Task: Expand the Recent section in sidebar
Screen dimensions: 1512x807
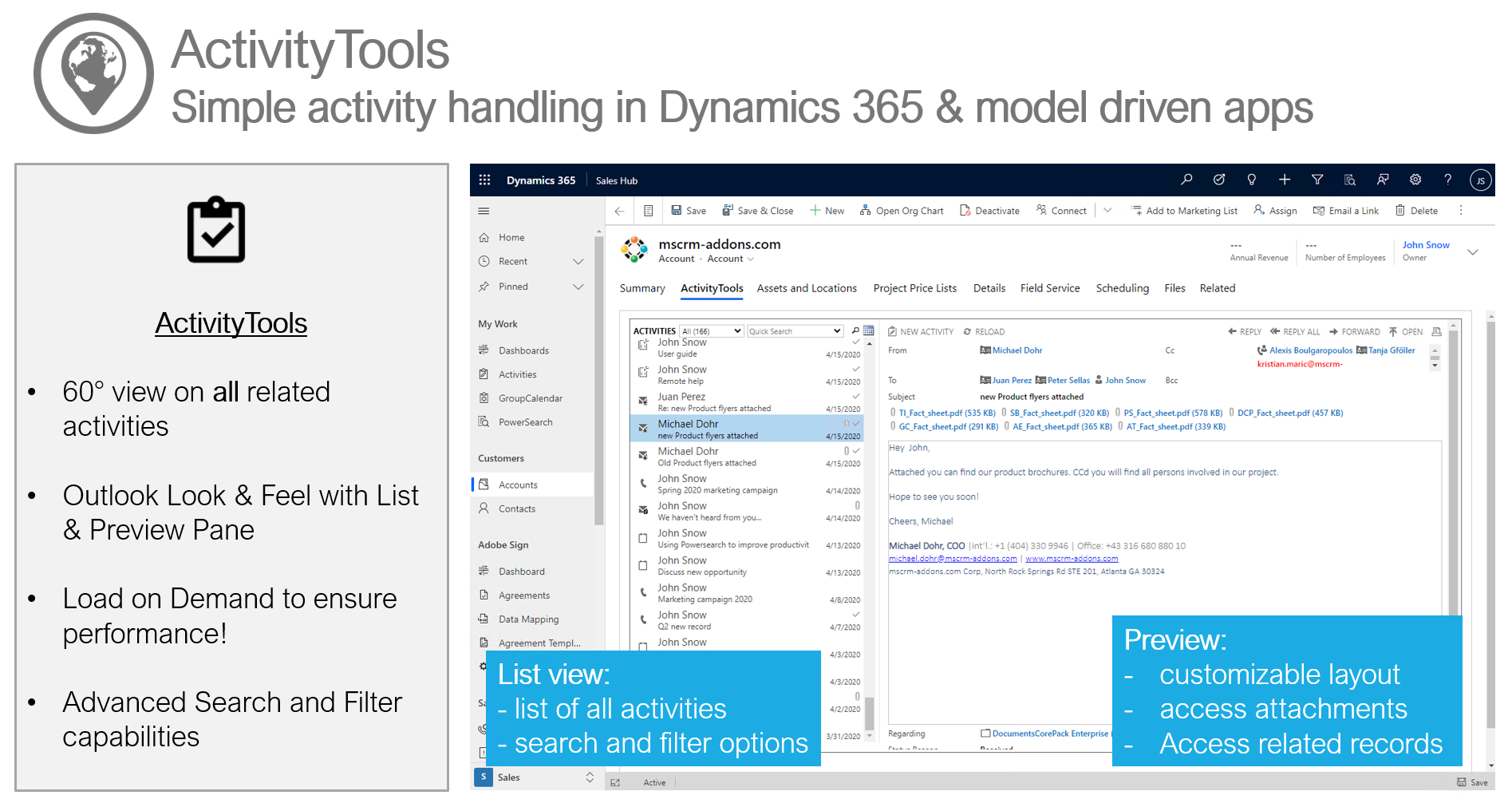Action: [578, 262]
